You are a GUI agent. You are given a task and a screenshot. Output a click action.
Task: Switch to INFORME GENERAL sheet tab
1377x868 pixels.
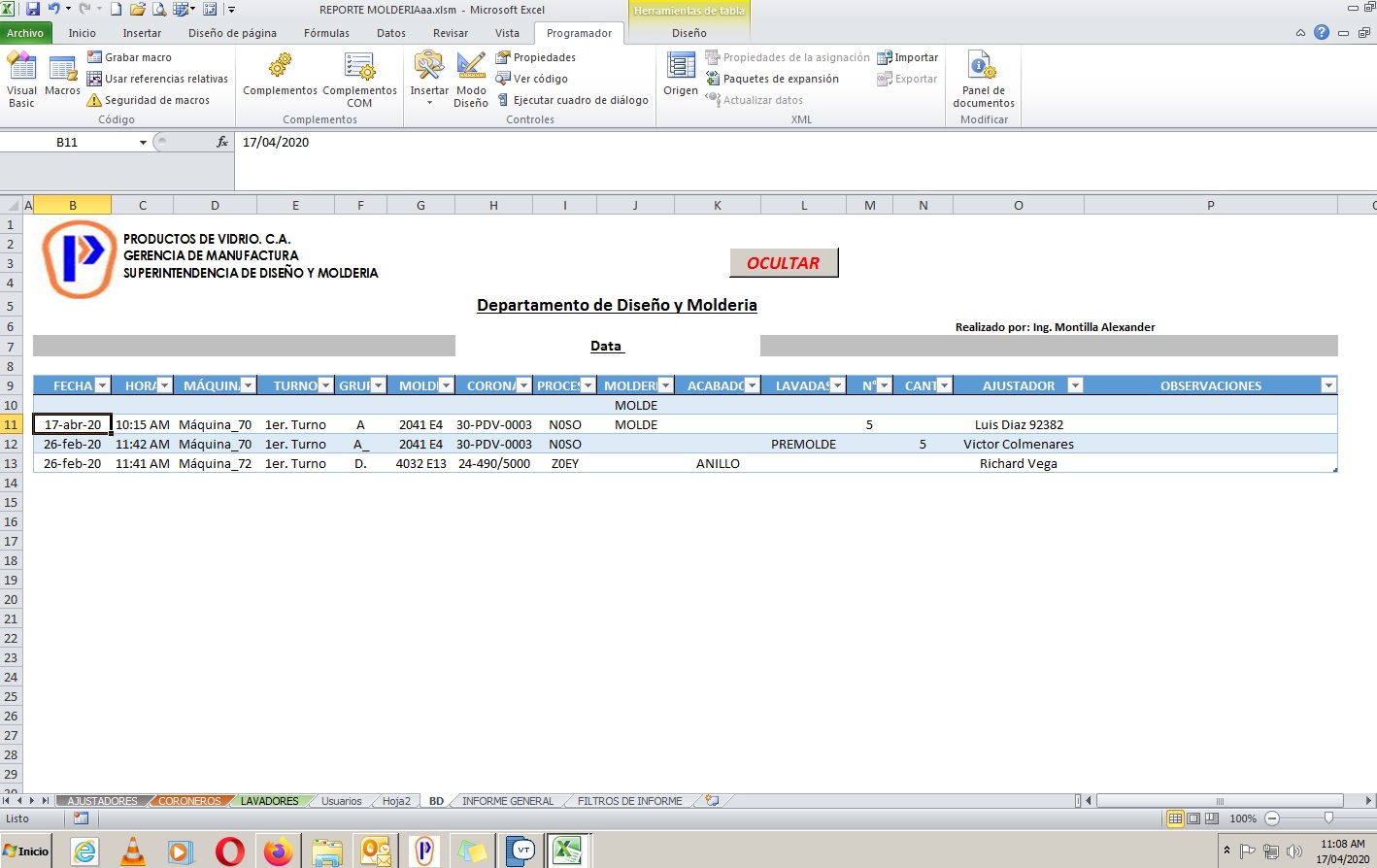point(507,801)
